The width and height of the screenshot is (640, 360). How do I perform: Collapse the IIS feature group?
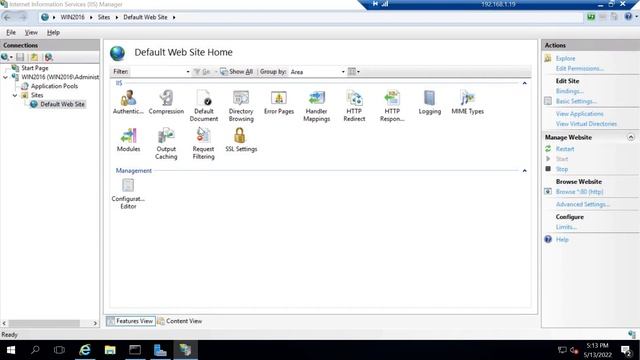[x=524, y=83]
